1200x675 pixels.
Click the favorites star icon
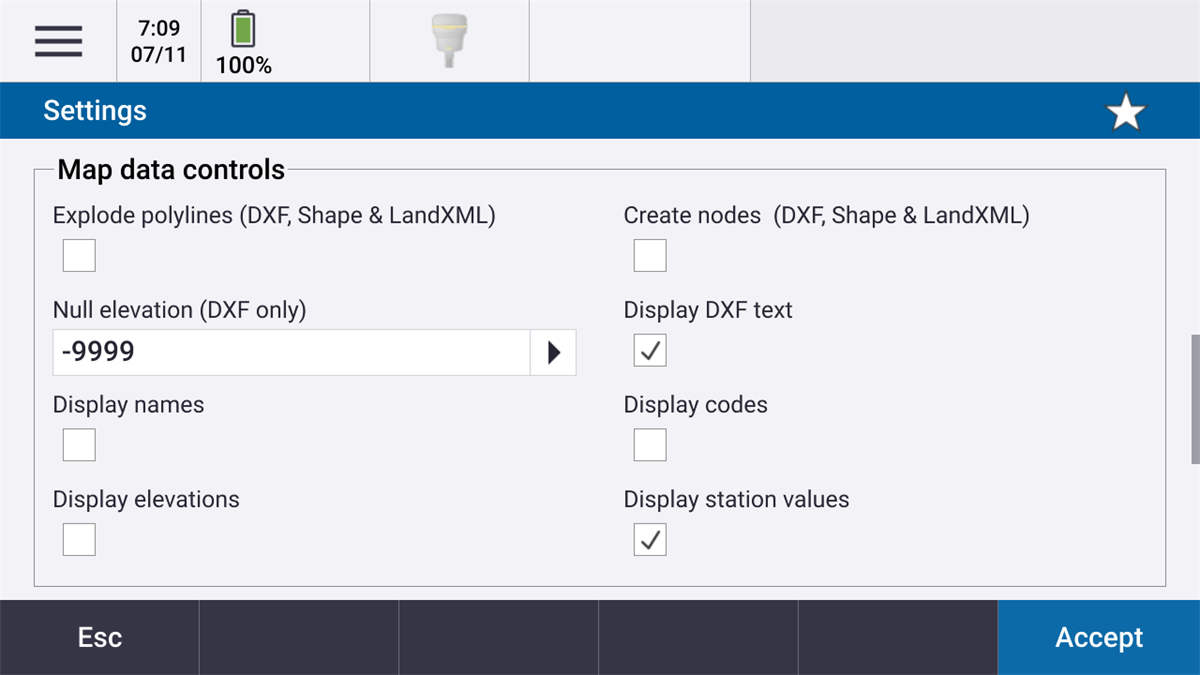tap(1126, 111)
